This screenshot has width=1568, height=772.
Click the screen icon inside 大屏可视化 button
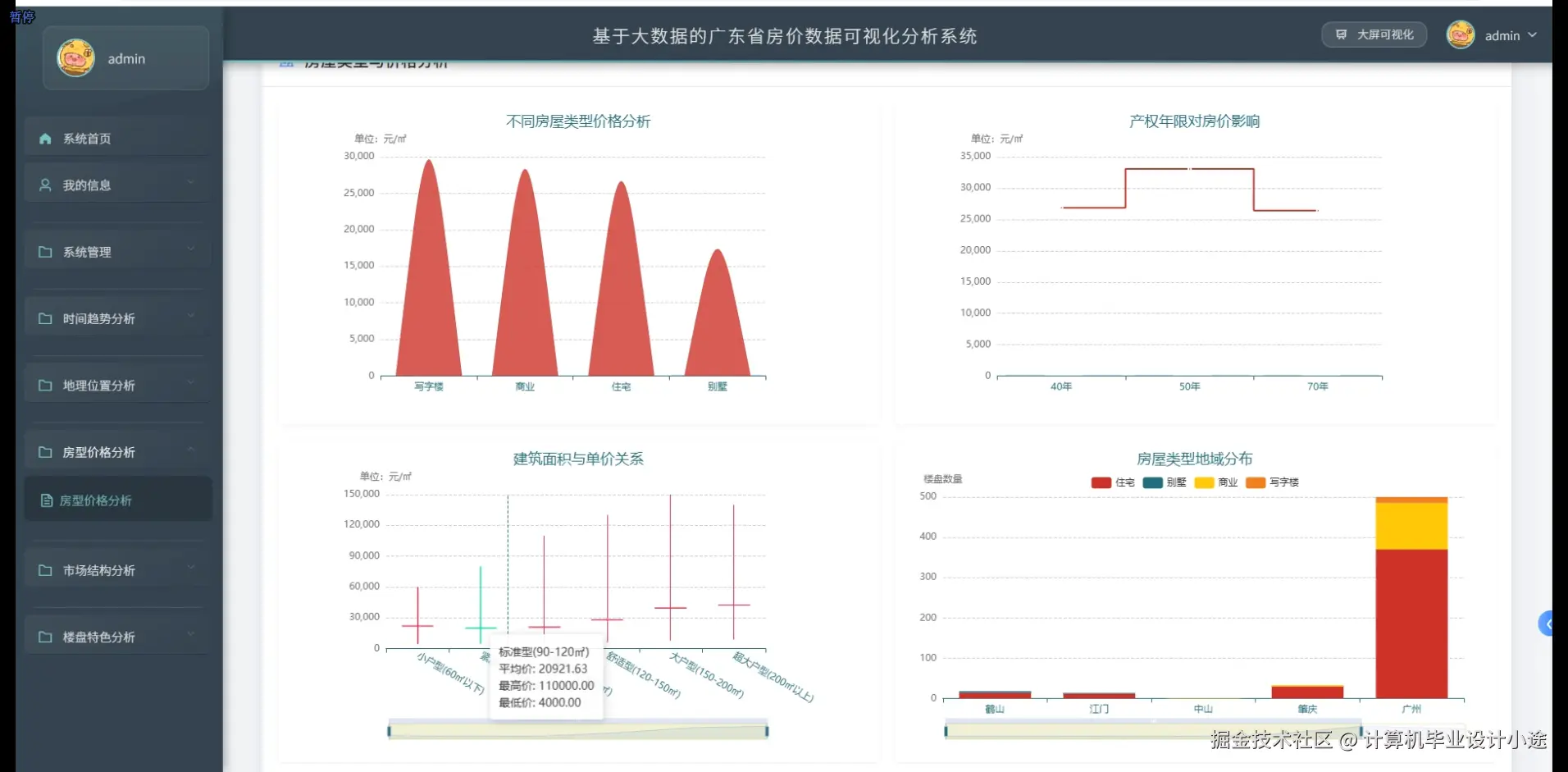tap(1342, 35)
